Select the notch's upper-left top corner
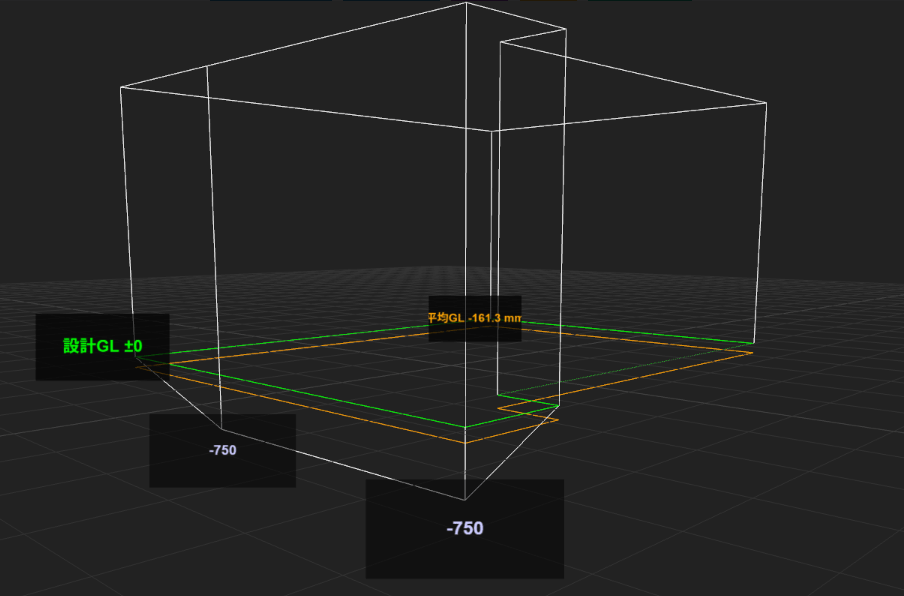This screenshot has height=596, width=904. 500,42
